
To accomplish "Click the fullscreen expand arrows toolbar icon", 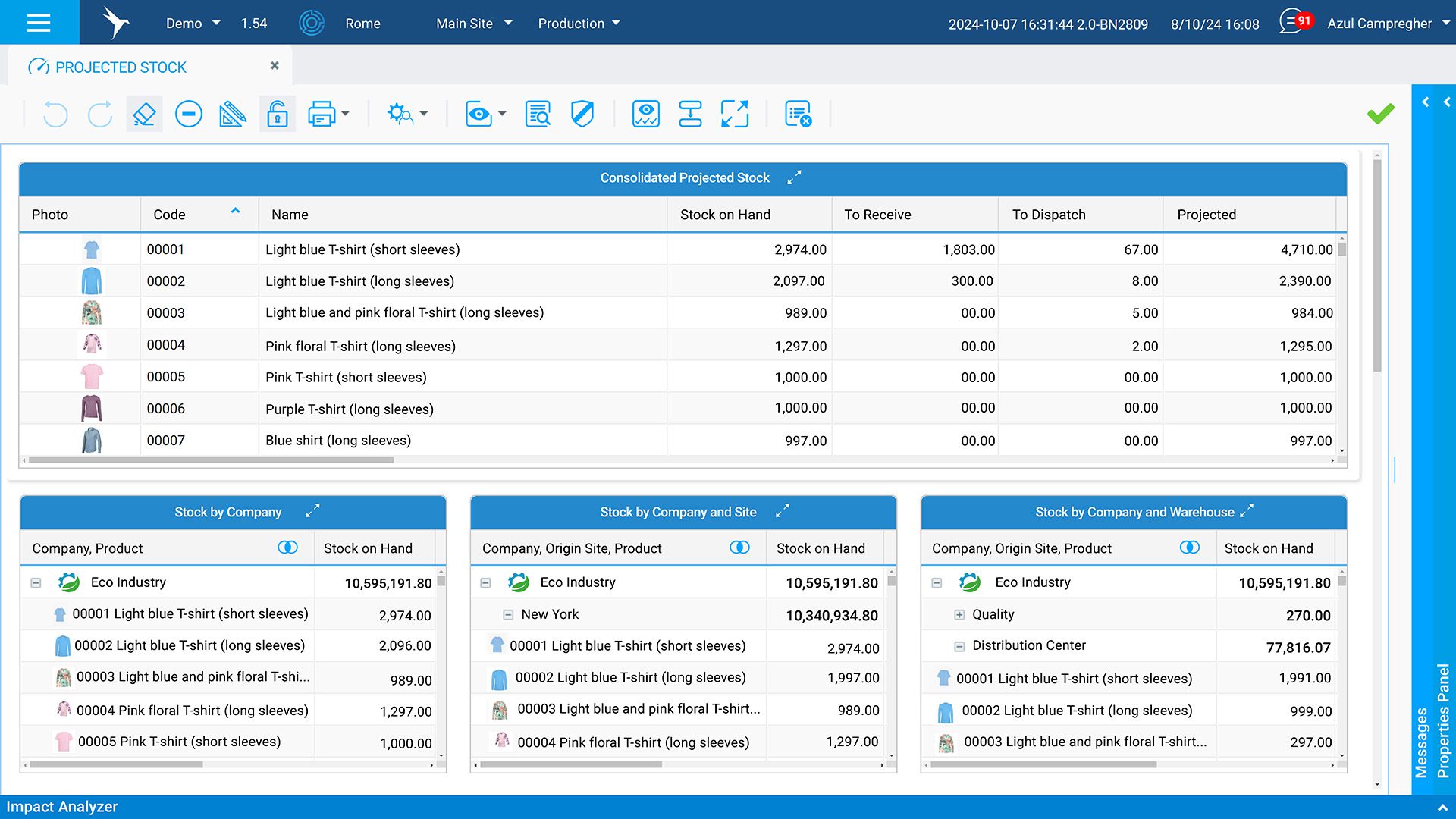I will click(734, 115).
